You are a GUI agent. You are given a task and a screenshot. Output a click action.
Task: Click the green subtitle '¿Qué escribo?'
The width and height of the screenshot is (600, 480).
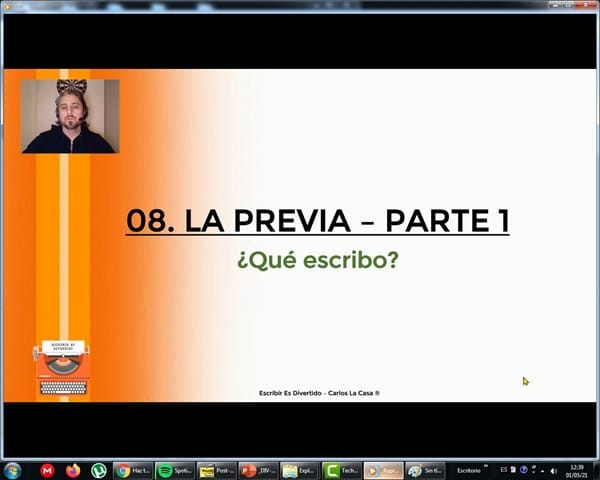[x=318, y=260]
